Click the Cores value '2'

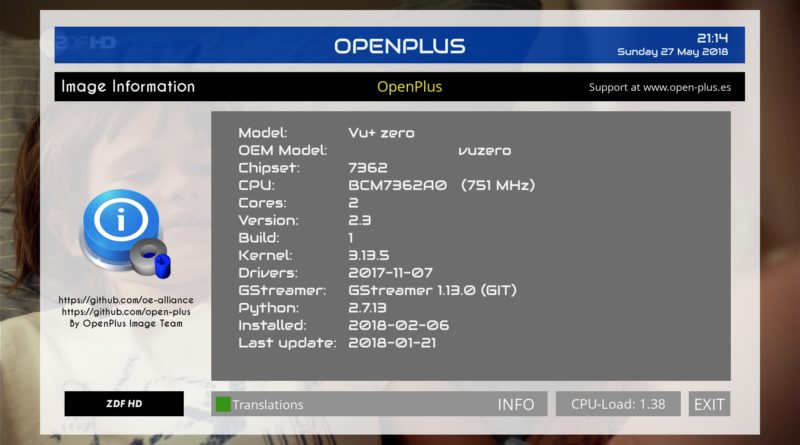click(353, 203)
